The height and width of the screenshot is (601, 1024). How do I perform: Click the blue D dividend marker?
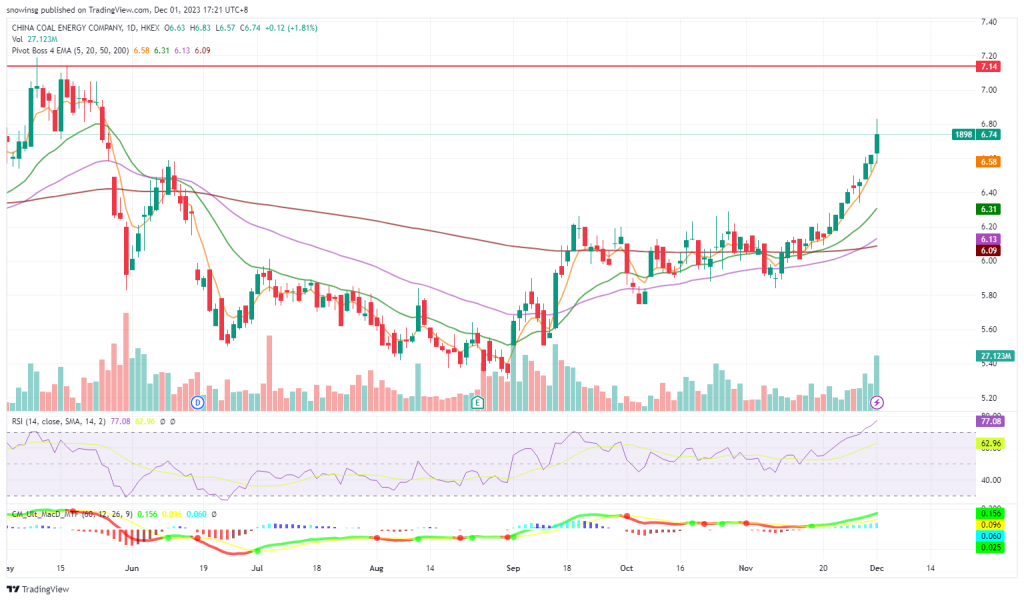point(197,402)
